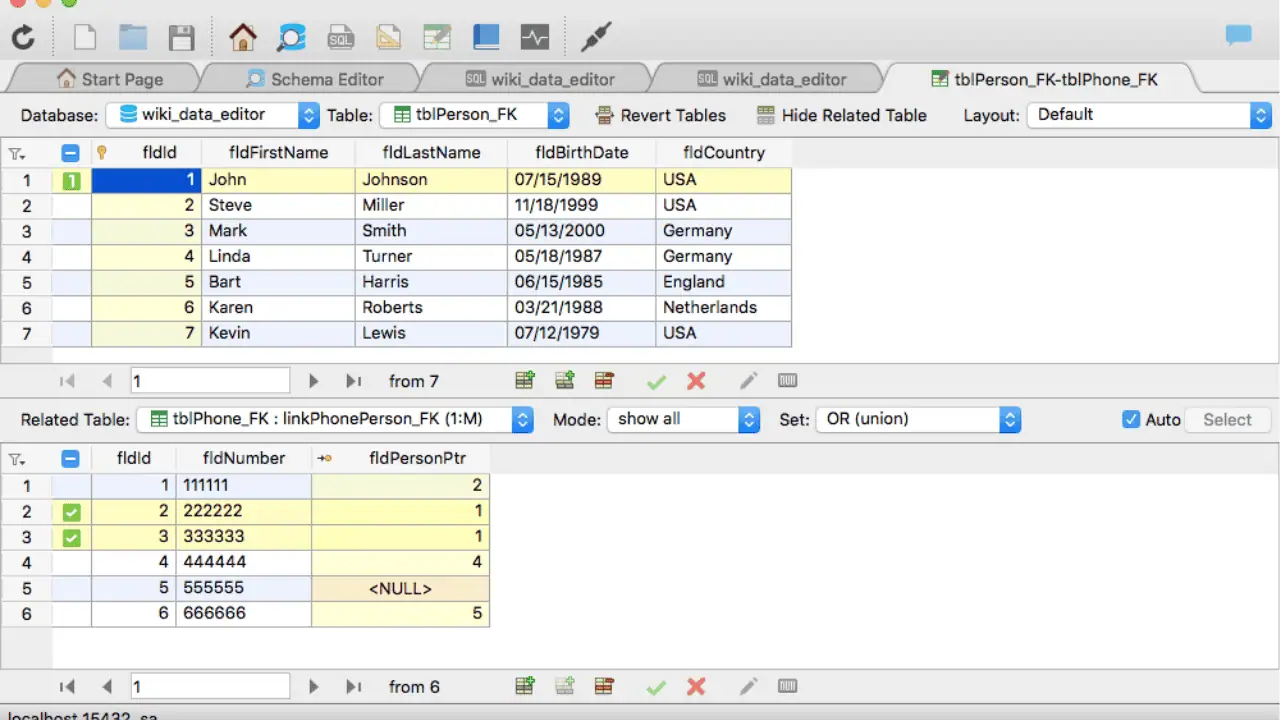The height and width of the screenshot is (720, 1280).
Task: Click the refresh icon in the toolbar
Action: pyautogui.click(x=23, y=38)
